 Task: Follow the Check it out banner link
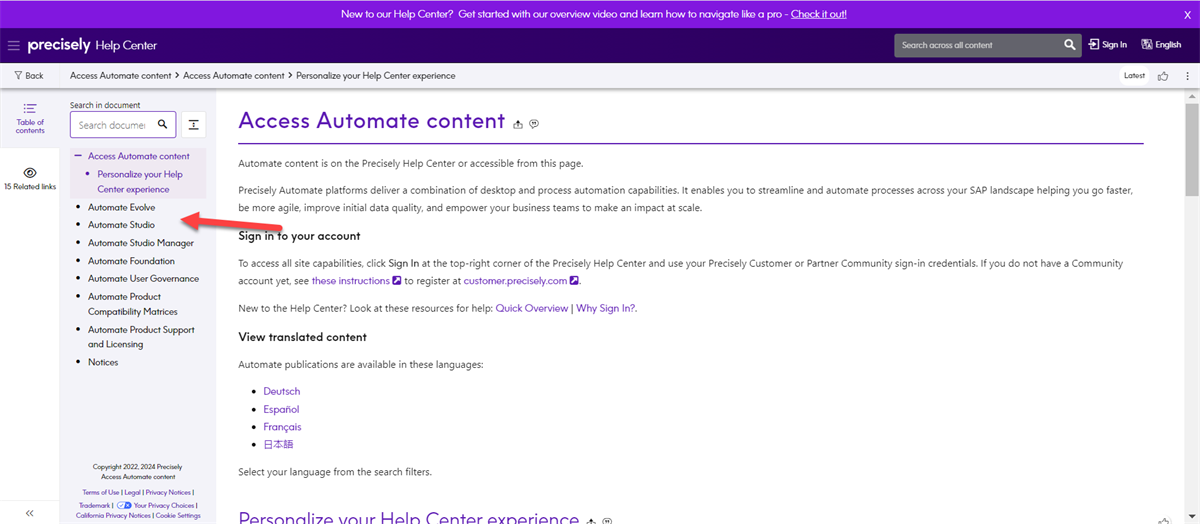pyautogui.click(x=819, y=14)
